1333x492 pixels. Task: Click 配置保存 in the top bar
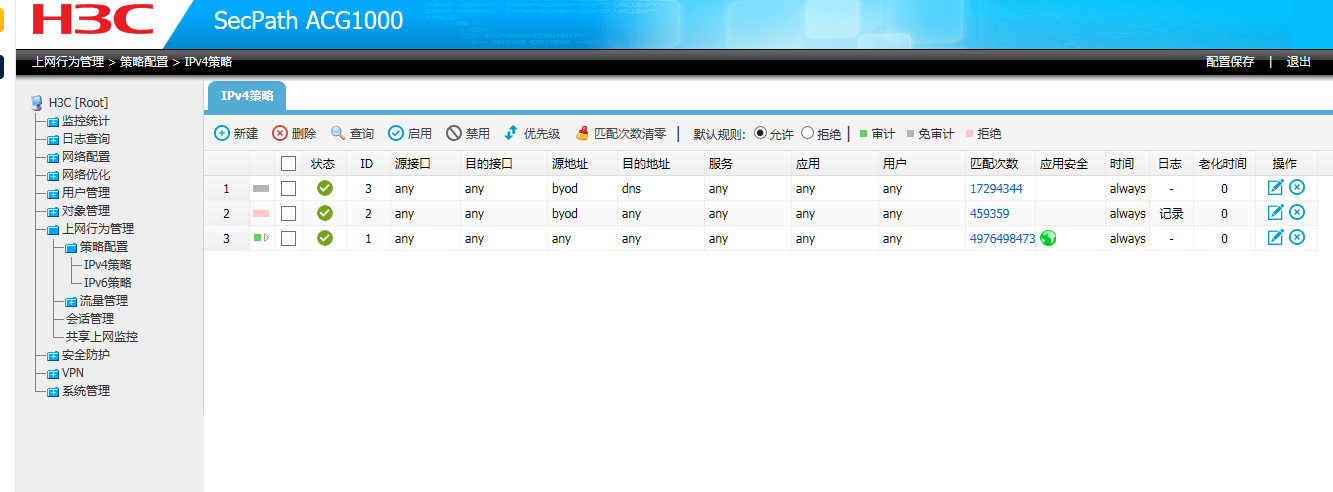1230,62
